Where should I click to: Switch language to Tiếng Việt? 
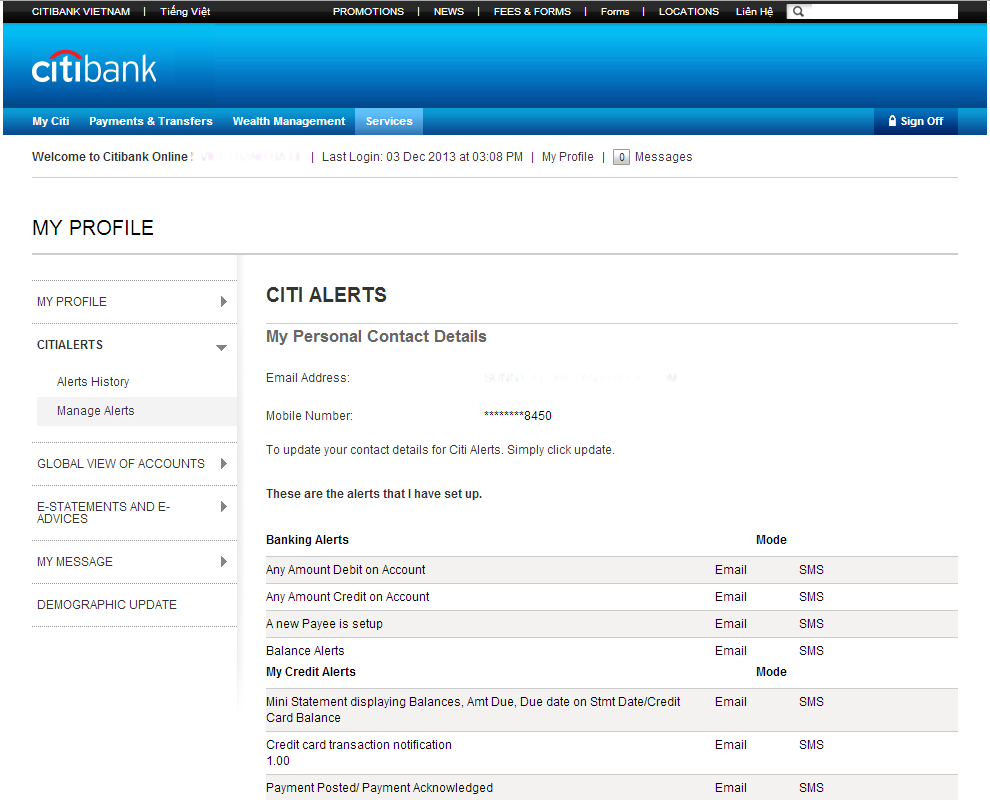185,11
